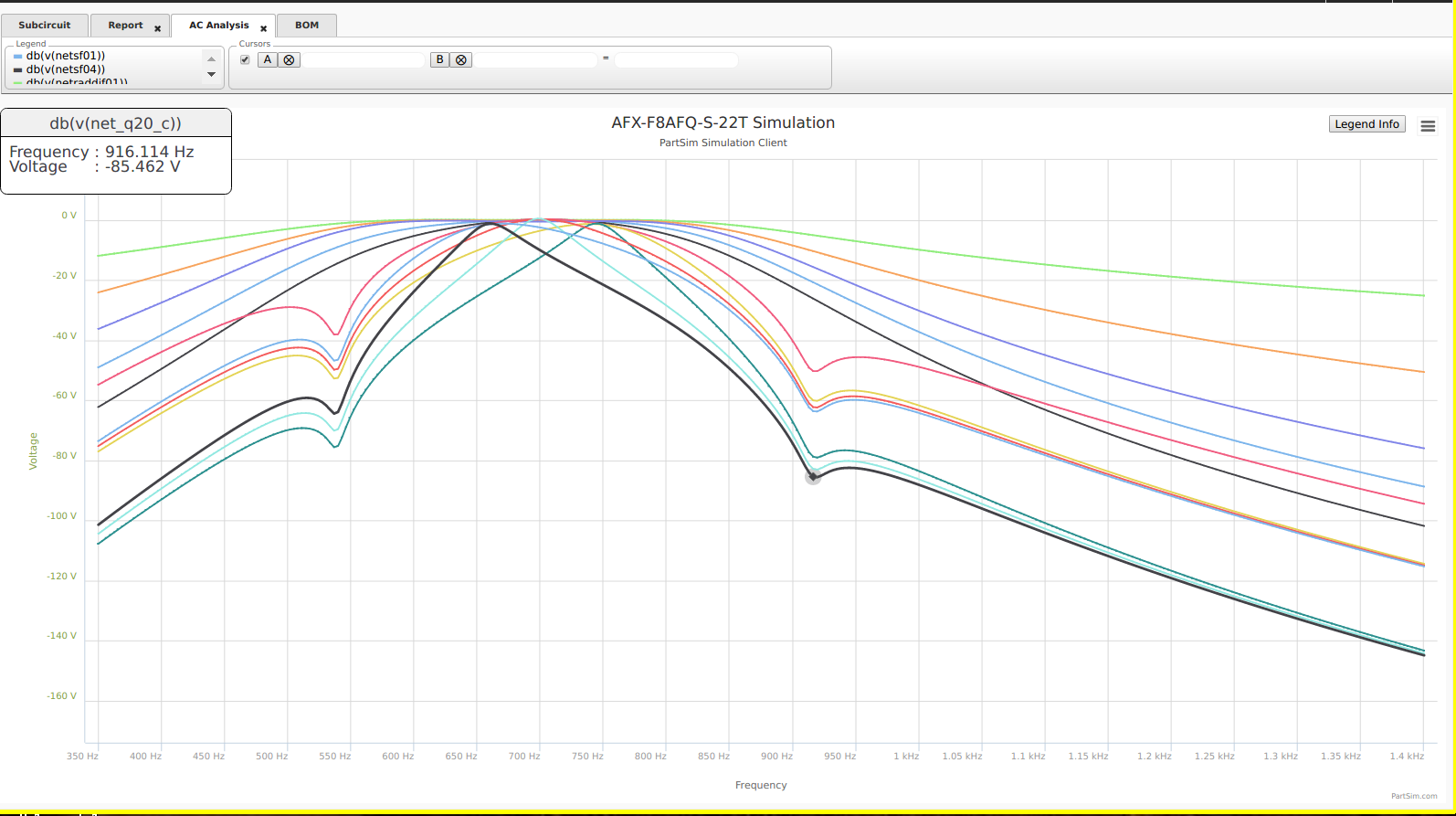Click the highlighted data point marker on black curve

pos(813,477)
